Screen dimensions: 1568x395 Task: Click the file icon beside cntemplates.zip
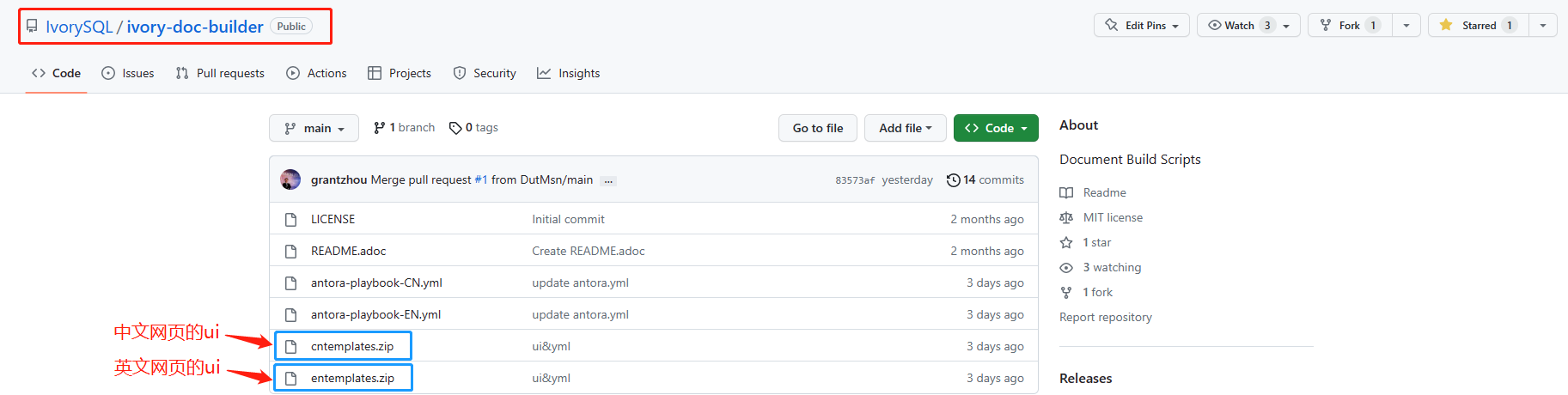click(x=291, y=346)
